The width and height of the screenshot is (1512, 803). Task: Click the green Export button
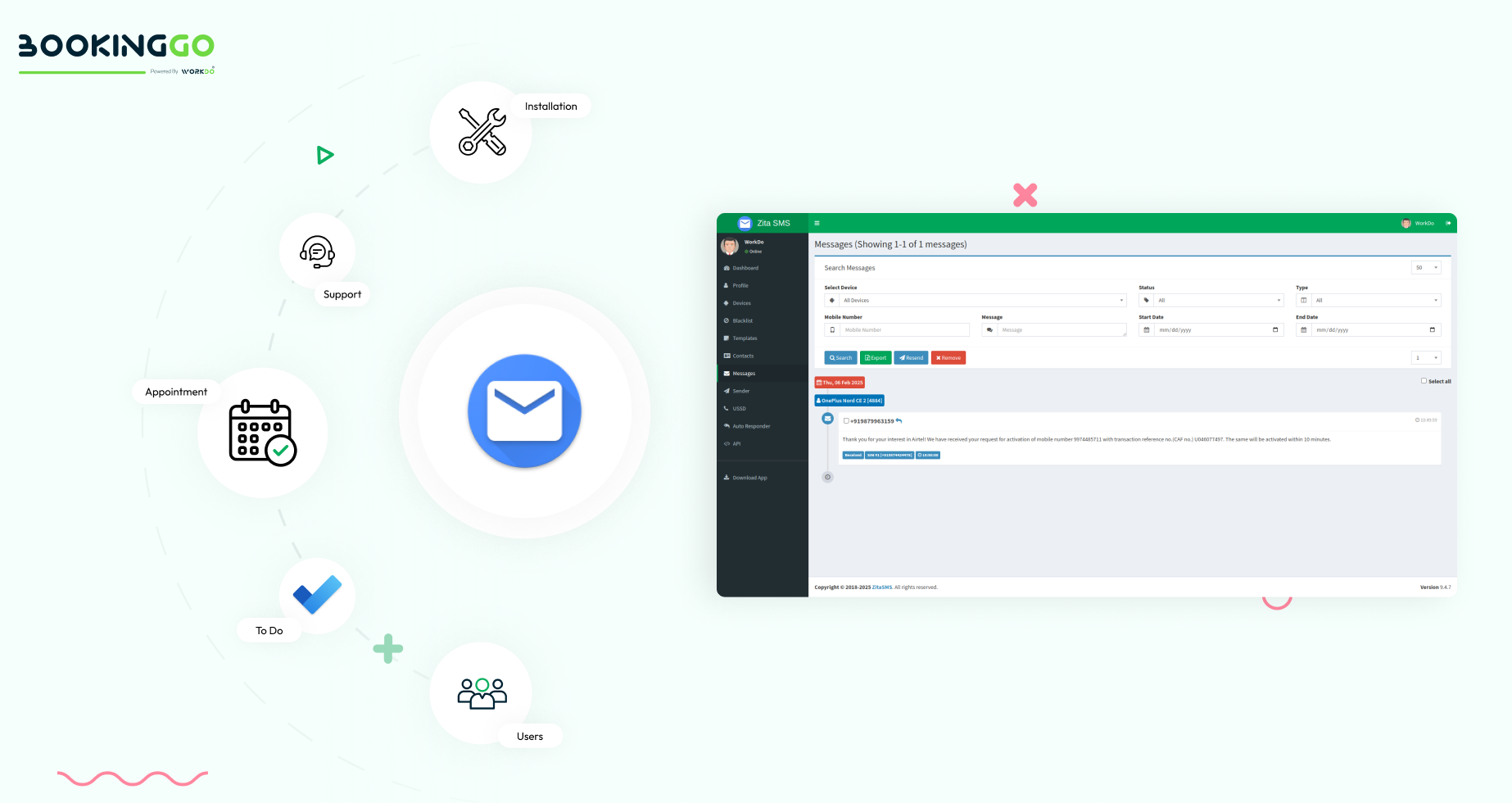pos(876,358)
